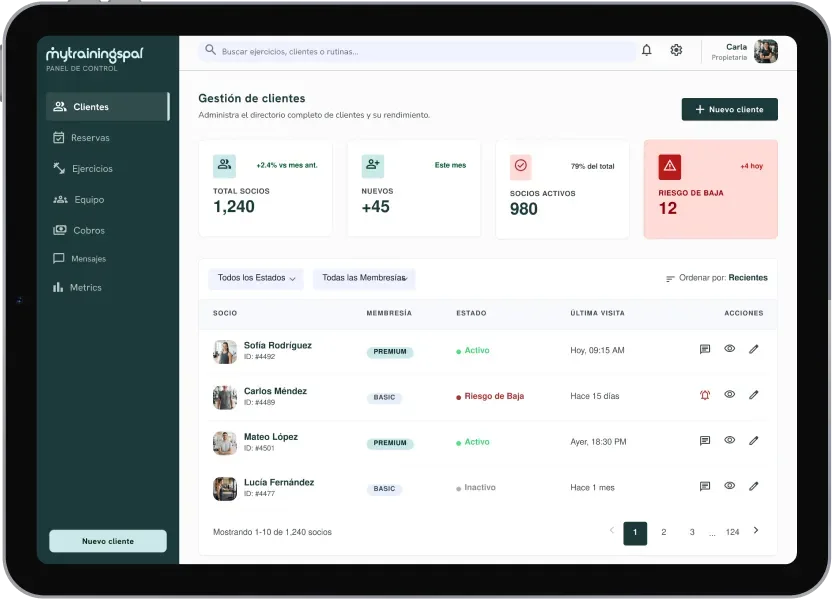Click the search field for ejercicios and clientes
Image resolution: width=832 pixels, height=599 pixels.
[x=417, y=51]
